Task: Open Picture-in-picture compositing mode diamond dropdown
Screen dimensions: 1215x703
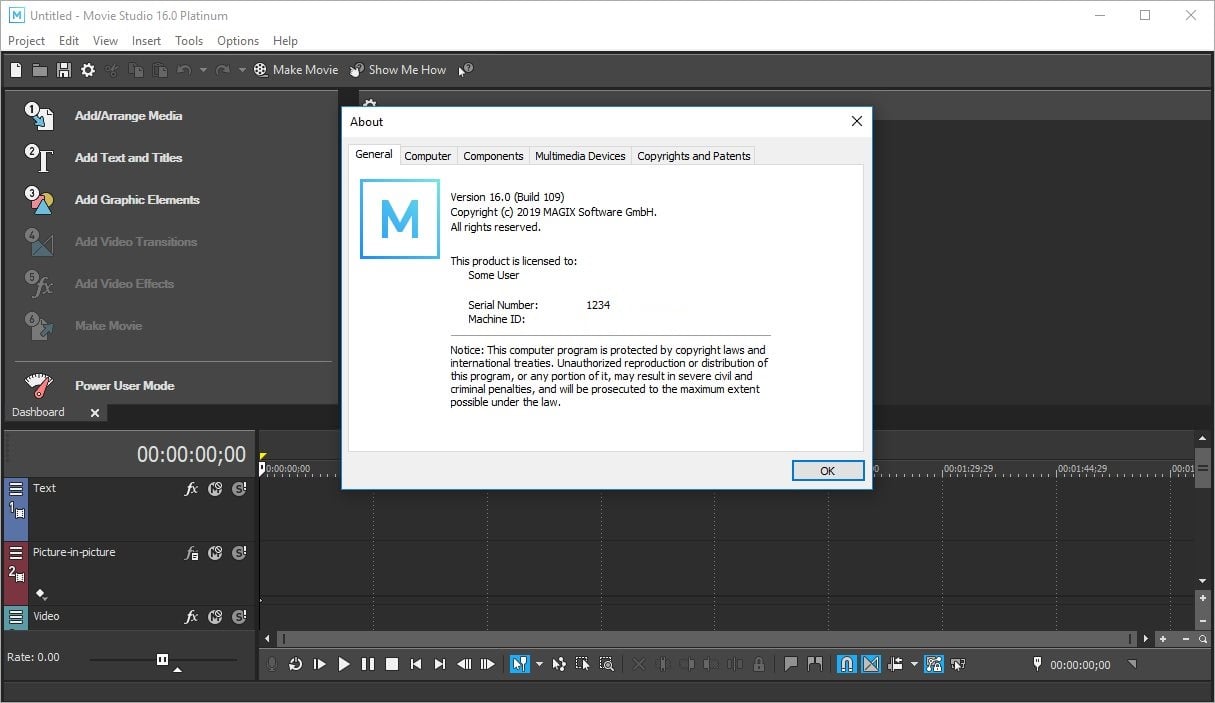Action: pyautogui.click(x=41, y=593)
